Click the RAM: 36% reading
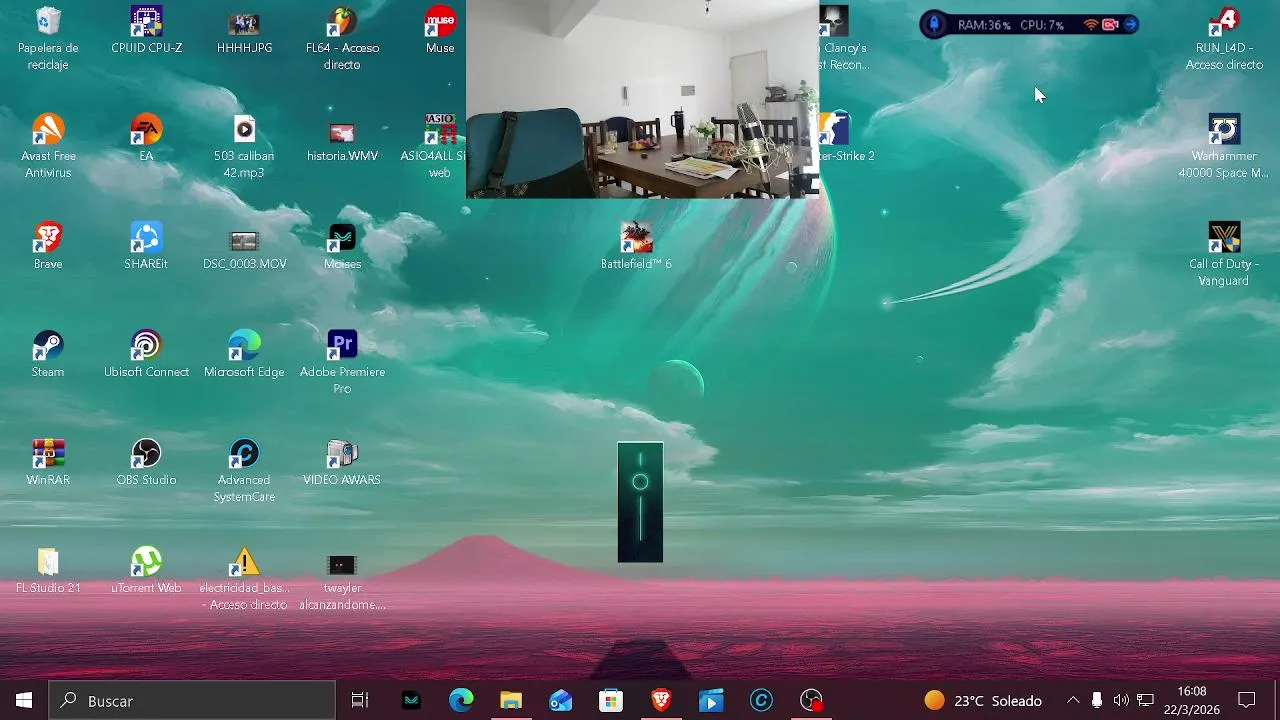 [984, 25]
